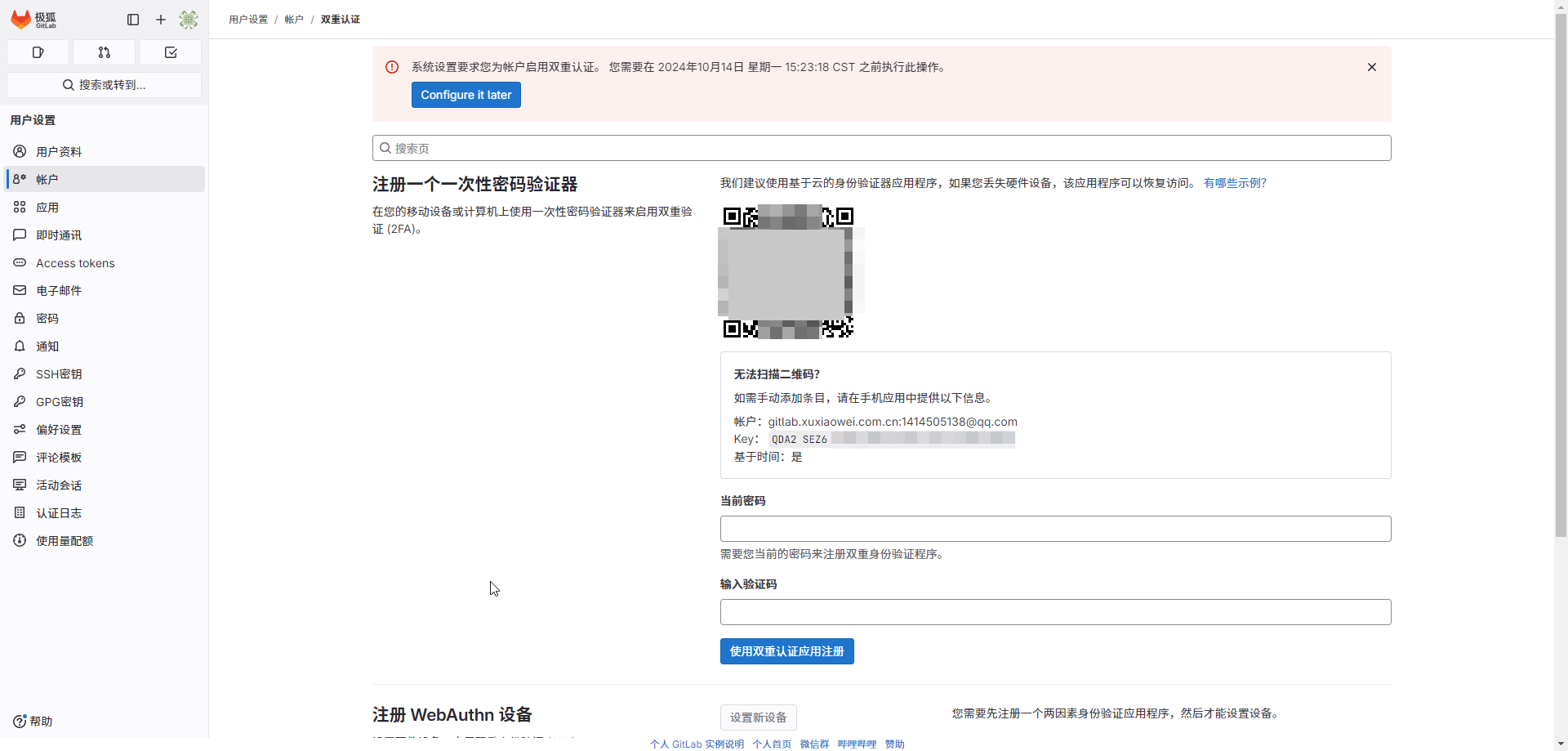Click the 搜索页 search box
The width and height of the screenshot is (1568, 751).
pyautogui.click(x=882, y=148)
